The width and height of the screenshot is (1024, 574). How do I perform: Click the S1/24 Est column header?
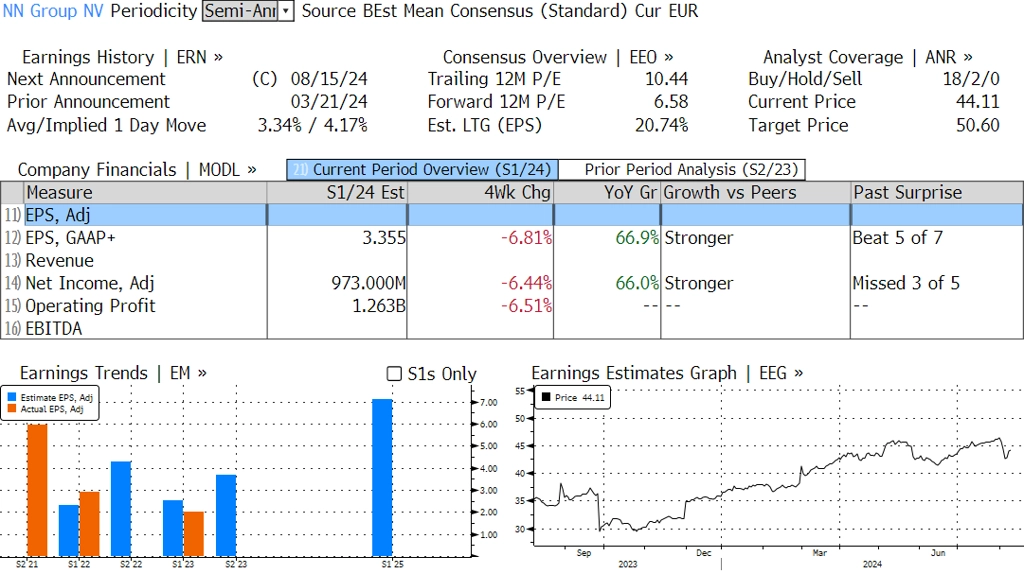point(337,193)
